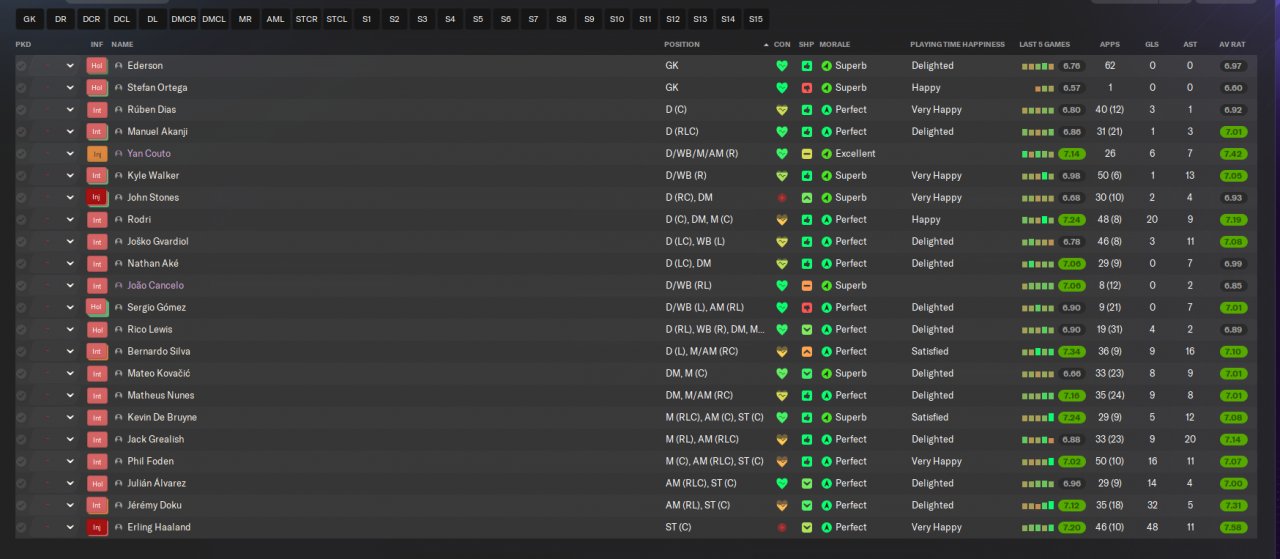Click John Stones' red Inj badge
The width and height of the screenshot is (1280, 559).
[97, 198]
